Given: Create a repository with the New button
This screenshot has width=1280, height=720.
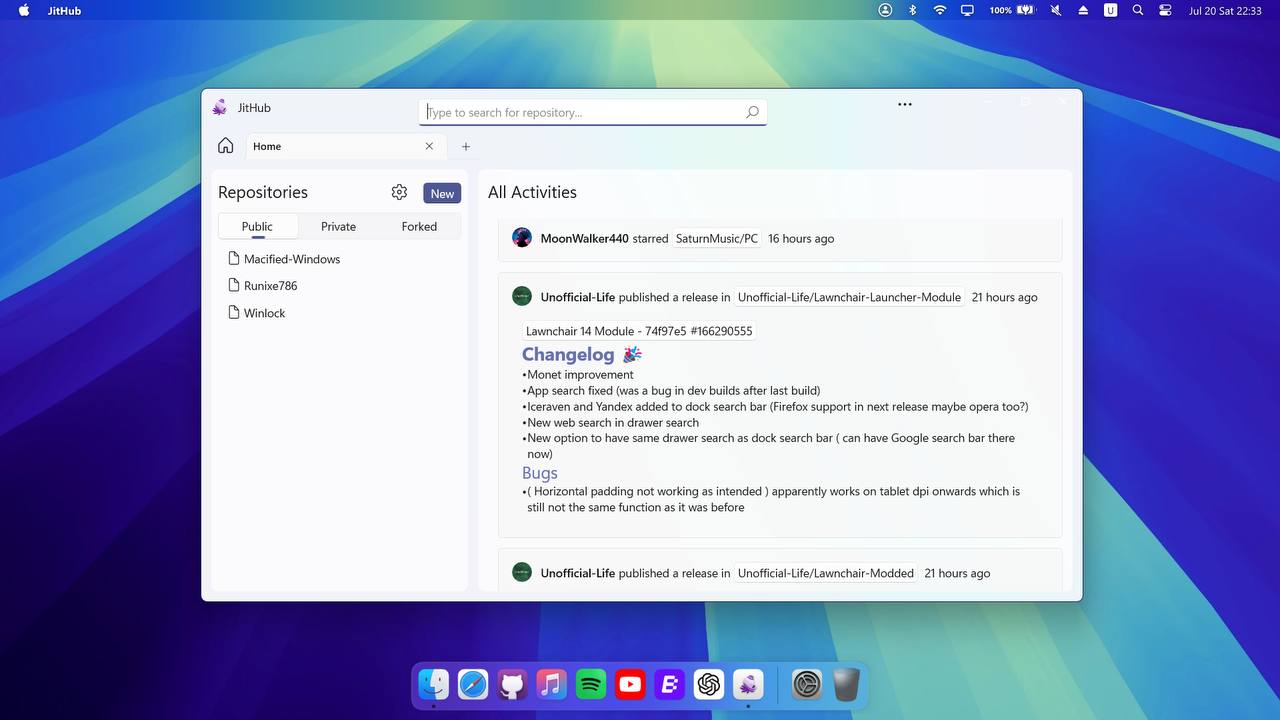Looking at the screenshot, I should [x=442, y=193].
